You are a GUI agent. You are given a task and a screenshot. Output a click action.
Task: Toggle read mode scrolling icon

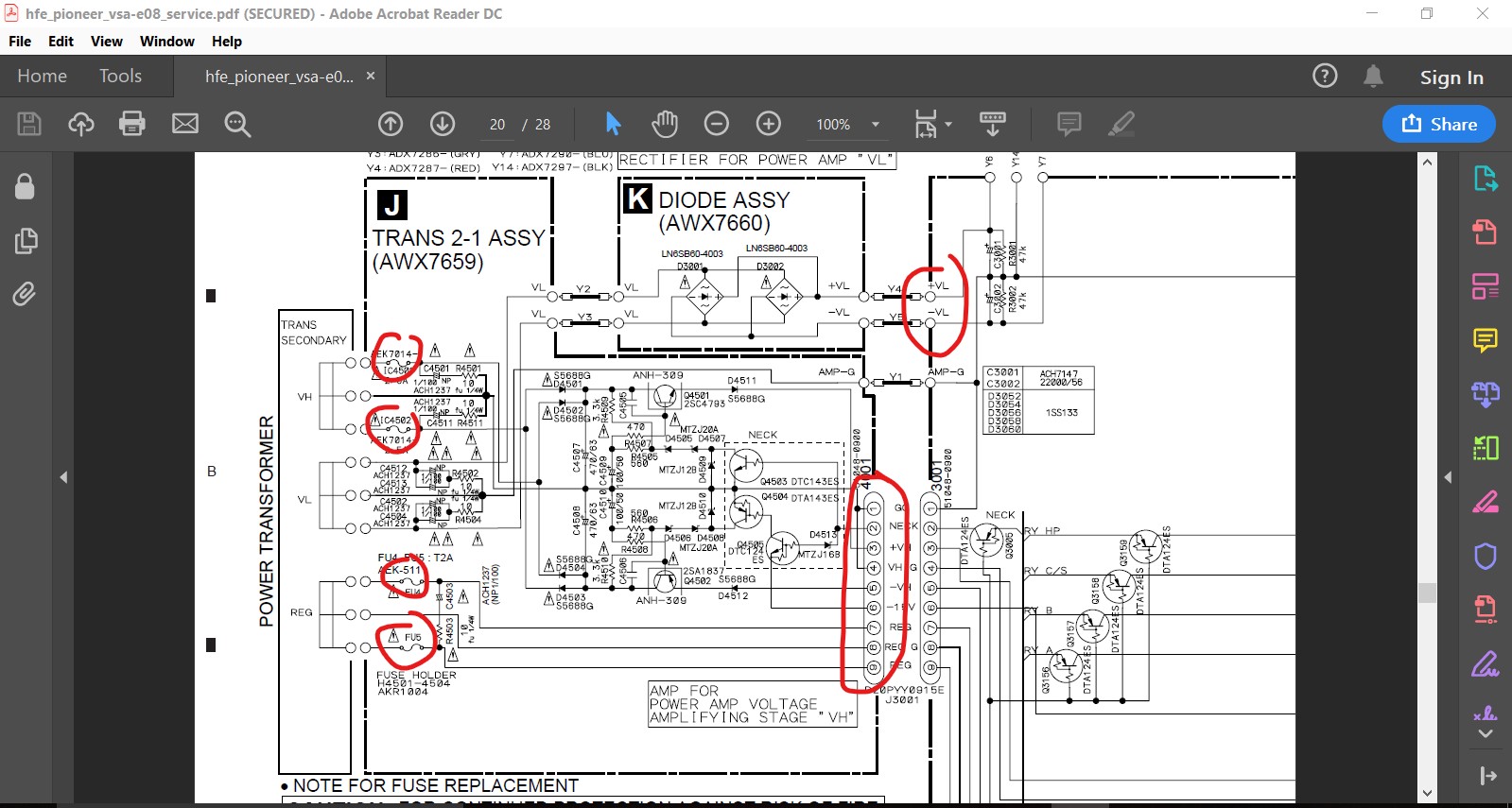993,124
